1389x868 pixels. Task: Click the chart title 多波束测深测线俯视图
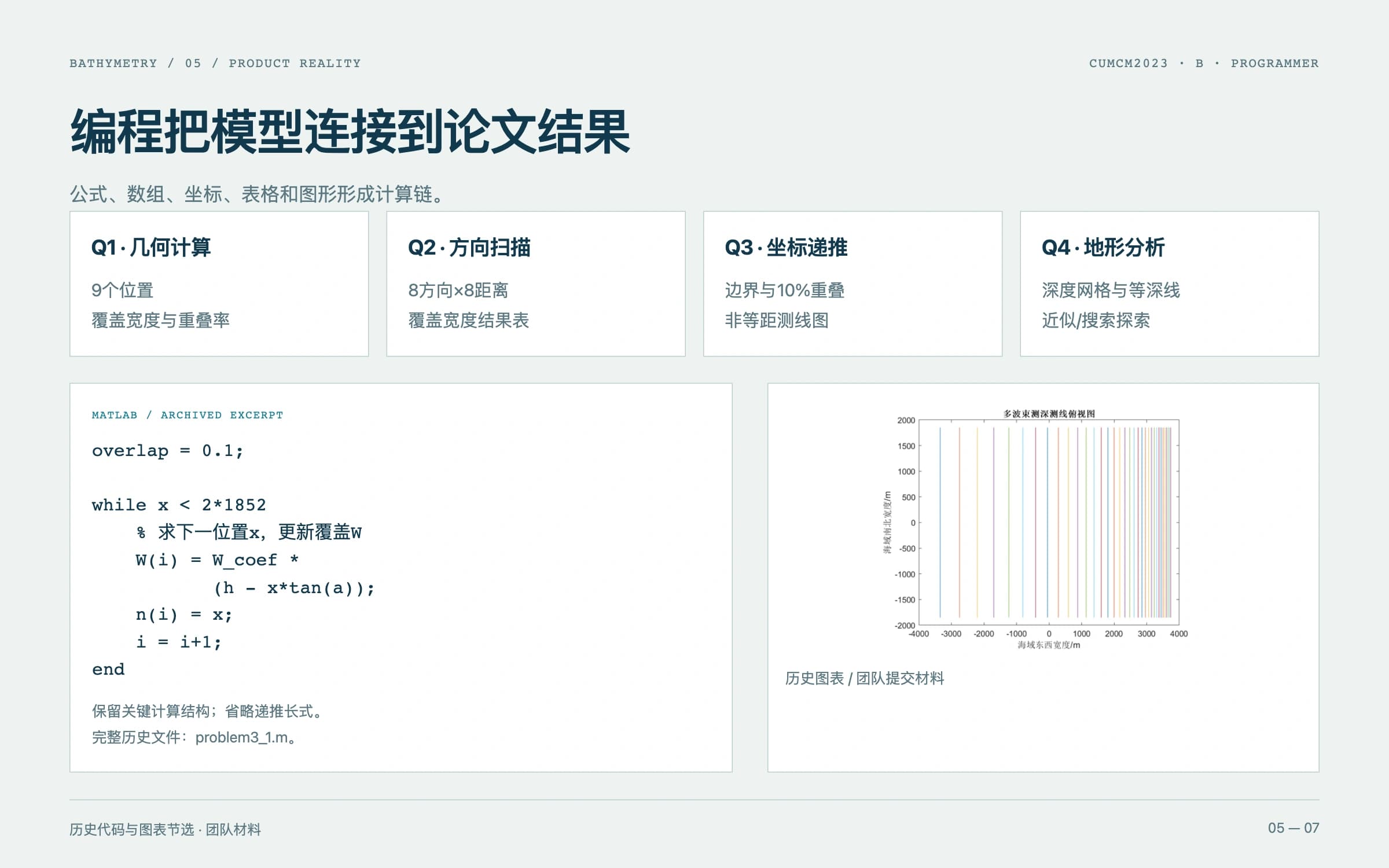click(x=1049, y=414)
